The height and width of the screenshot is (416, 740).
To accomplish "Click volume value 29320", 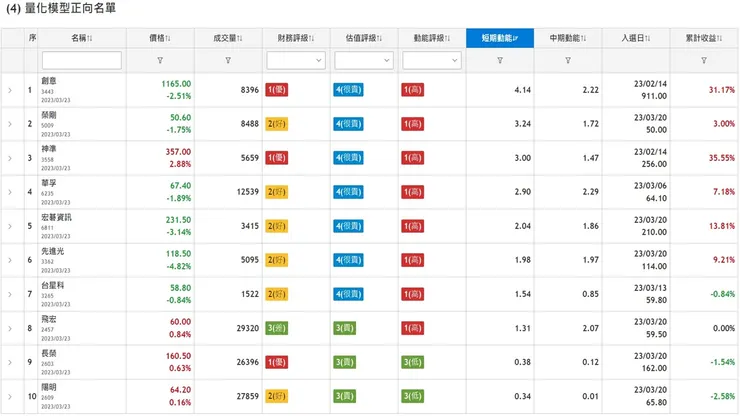I will point(248,328).
